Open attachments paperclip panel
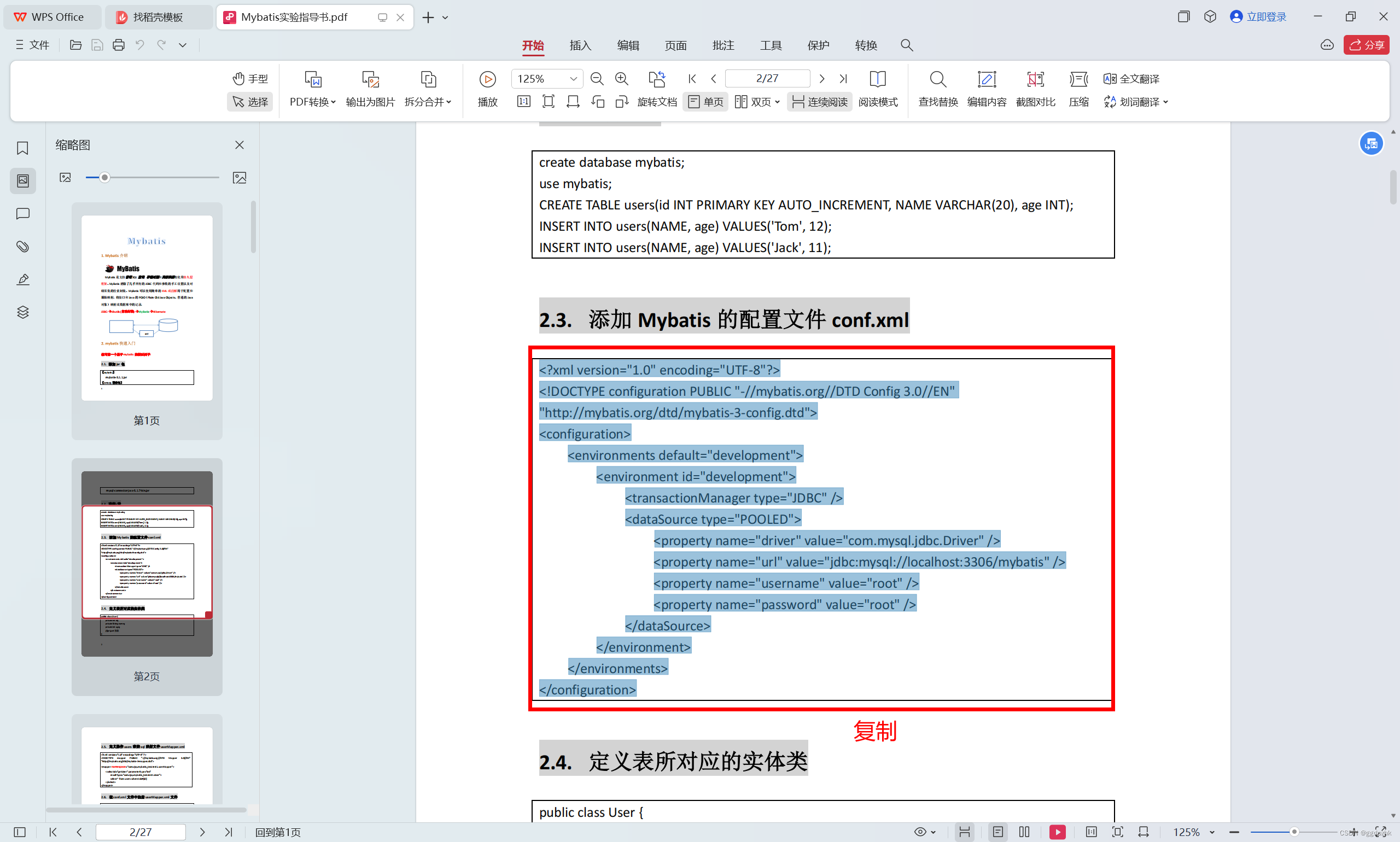The image size is (1400, 842). [23, 246]
